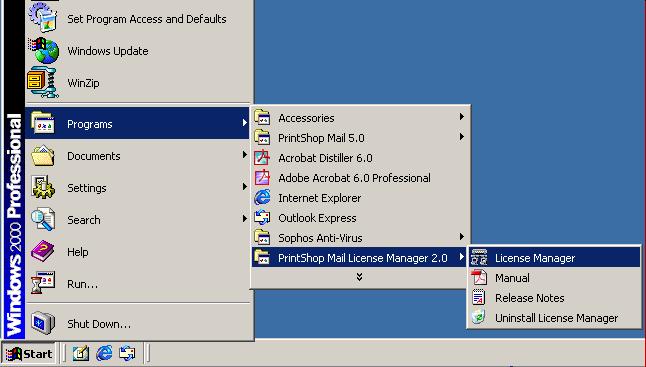This screenshot has width=646, height=367.
Task: Click the PrintShop Mail 5.0 folder icon
Action: [262, 138]
